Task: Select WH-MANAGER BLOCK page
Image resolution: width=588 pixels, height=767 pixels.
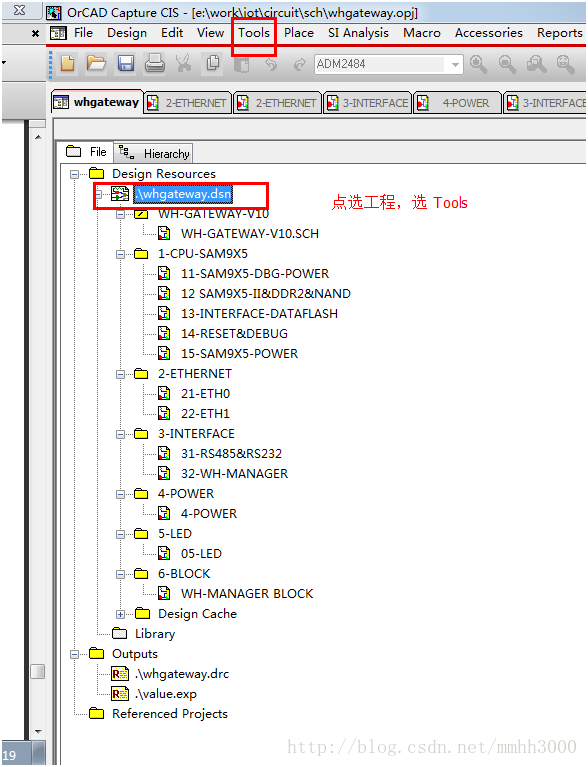Action: [247, 594]
